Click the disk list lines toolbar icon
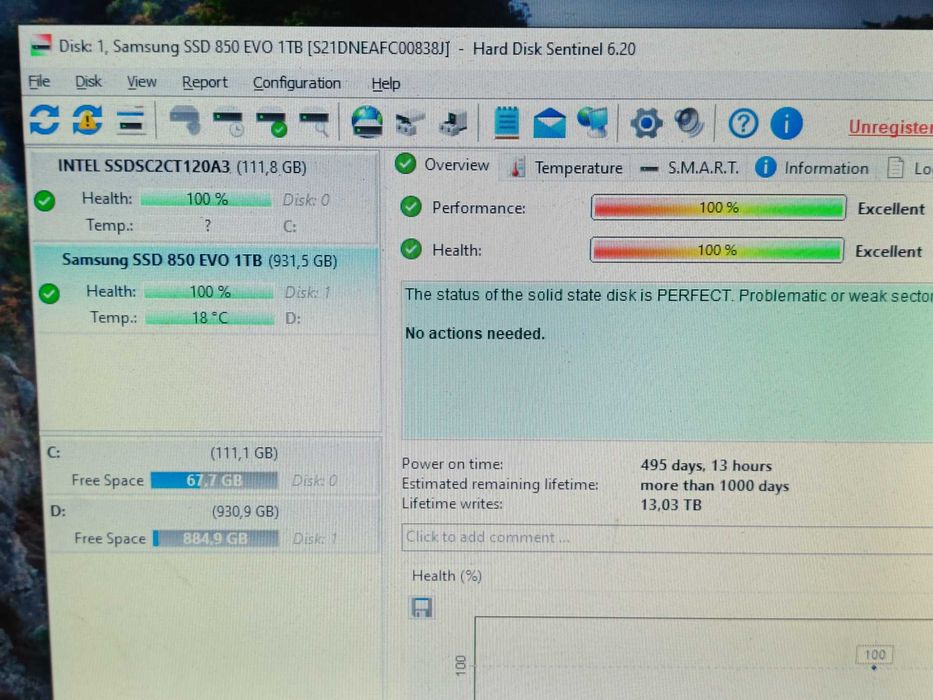This screenshot has width=933, height=700. tap(131, 121)
